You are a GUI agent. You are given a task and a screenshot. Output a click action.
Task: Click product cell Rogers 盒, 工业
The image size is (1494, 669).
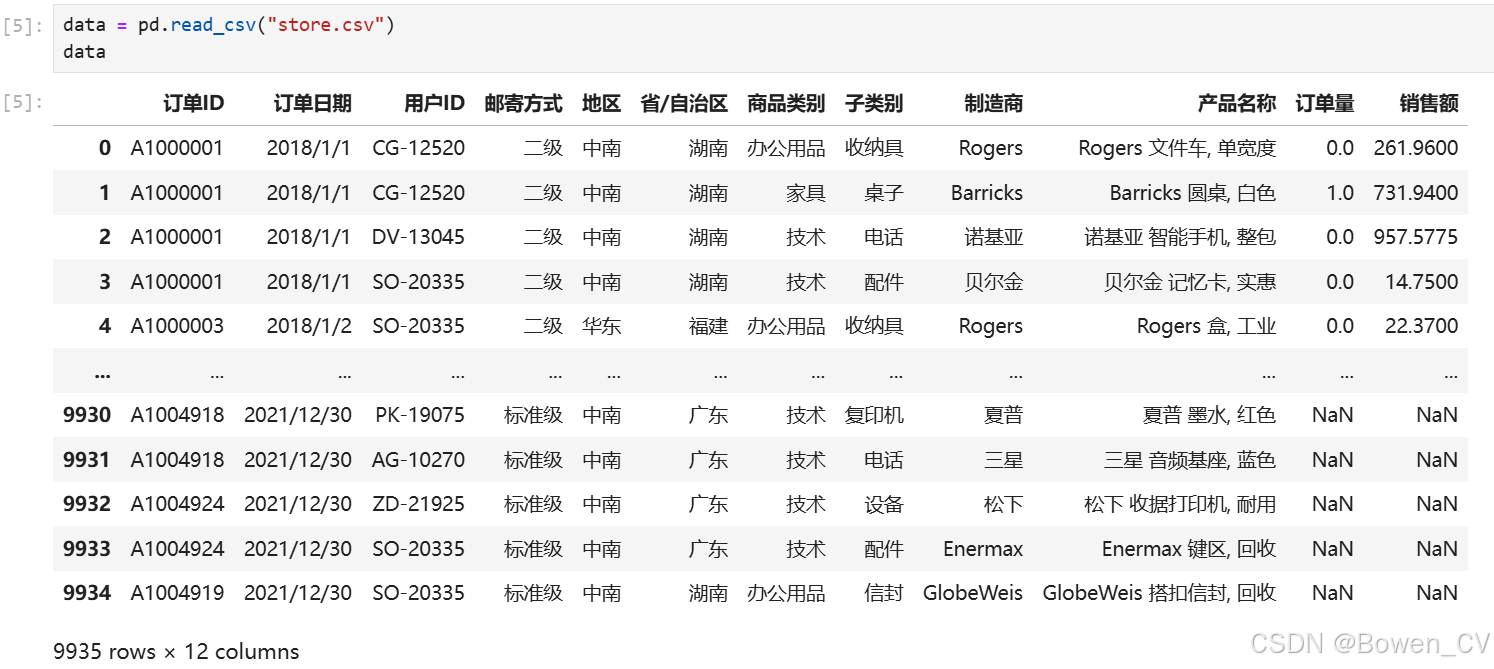1207,326
